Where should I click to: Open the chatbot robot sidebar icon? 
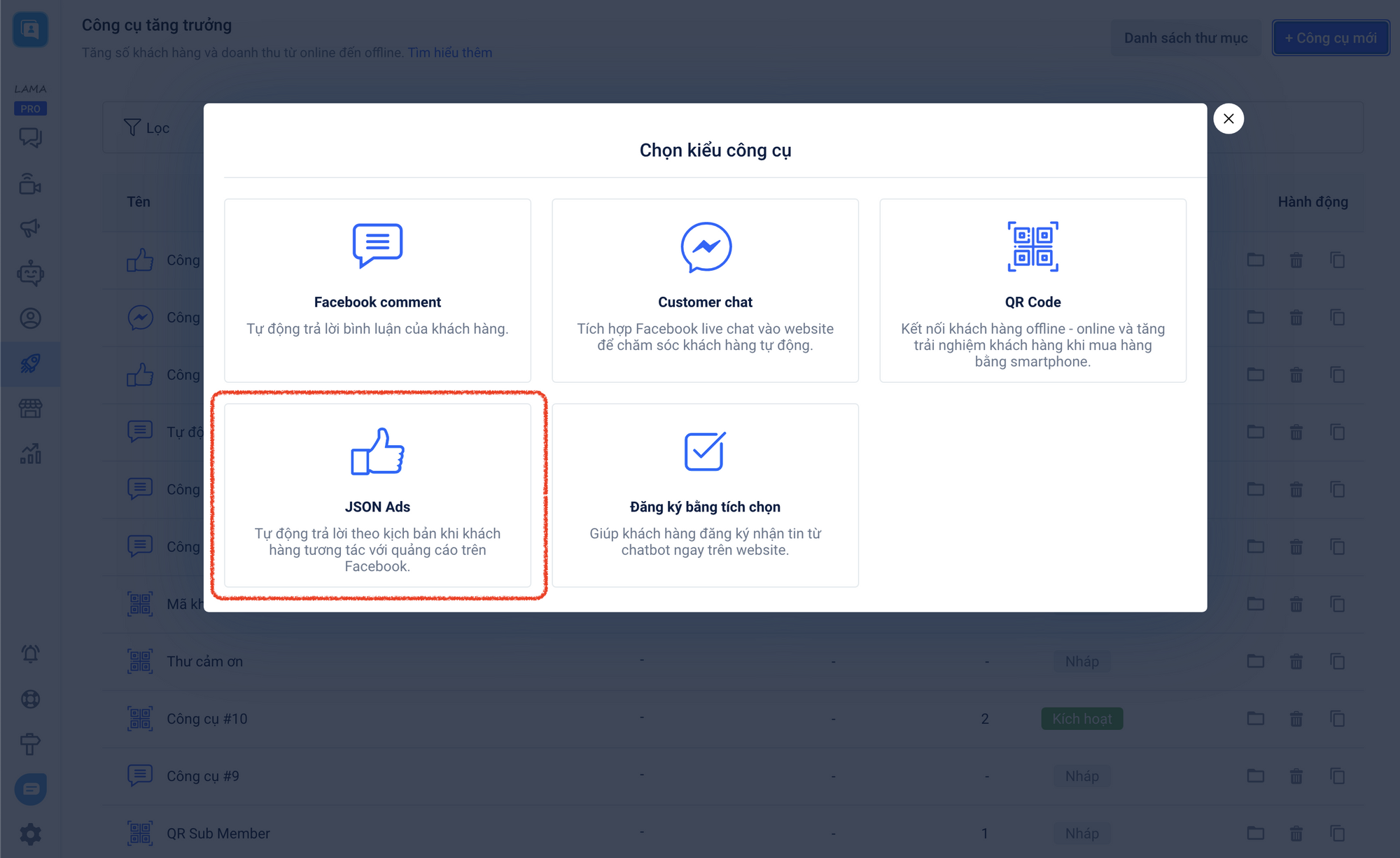tap(30, 273)
